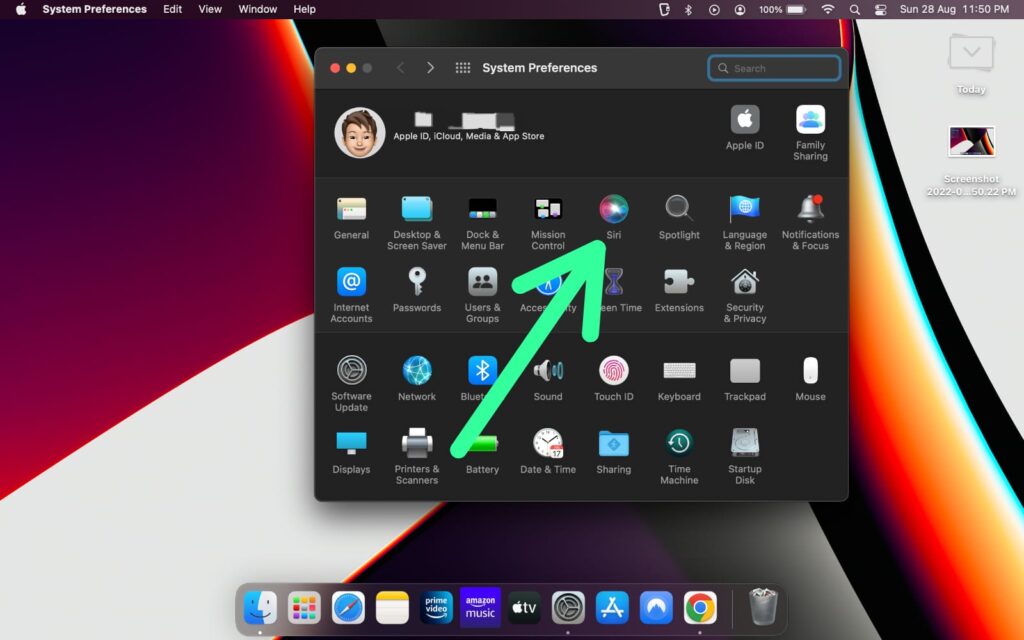The width and height of the screenshot is (1024, 640).
Task: Launch Safari from the Dock
Action: point(348,608)
